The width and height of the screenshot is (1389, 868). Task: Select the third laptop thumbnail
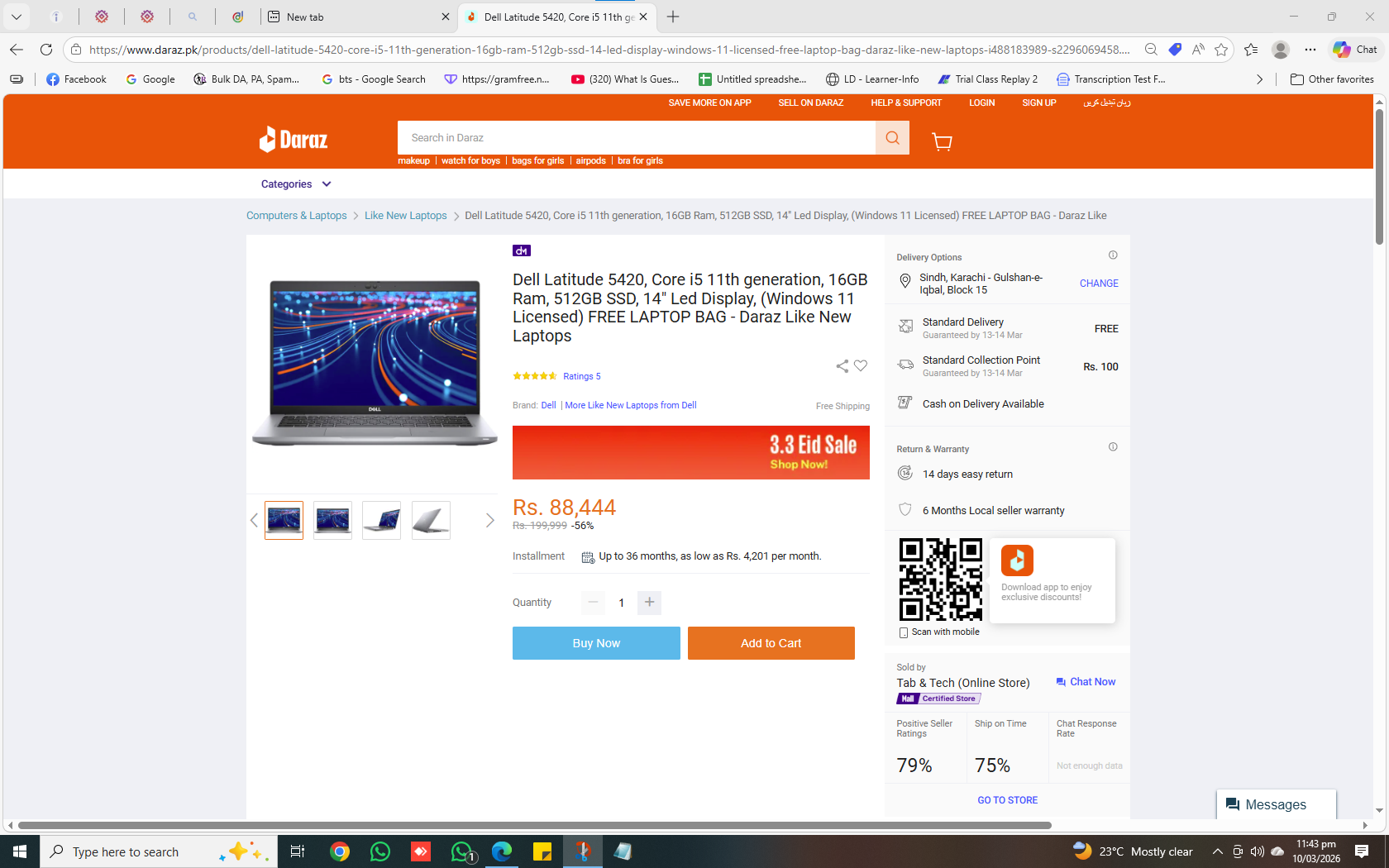pyautogui.click(x=382, y=520)
